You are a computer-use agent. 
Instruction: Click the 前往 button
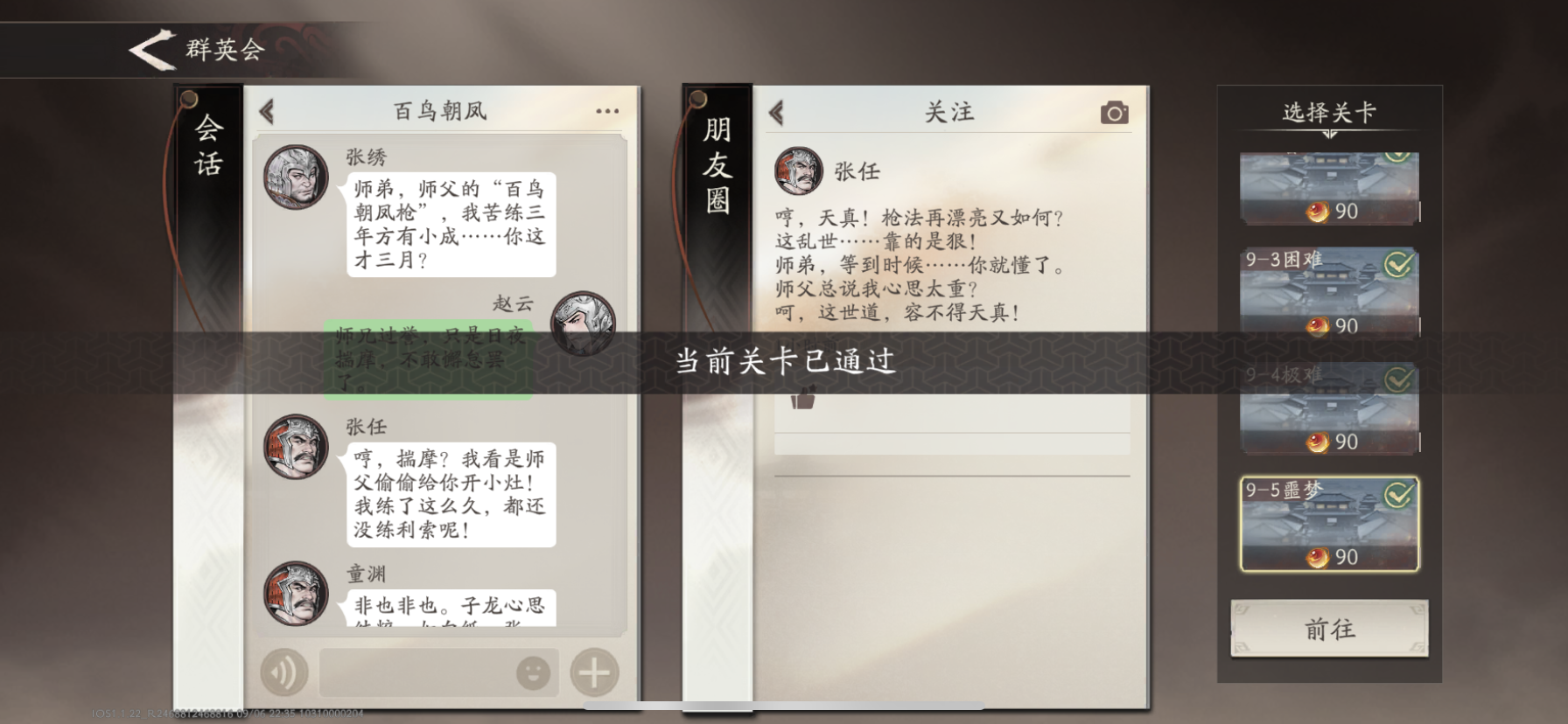[x=1329, y=629]
